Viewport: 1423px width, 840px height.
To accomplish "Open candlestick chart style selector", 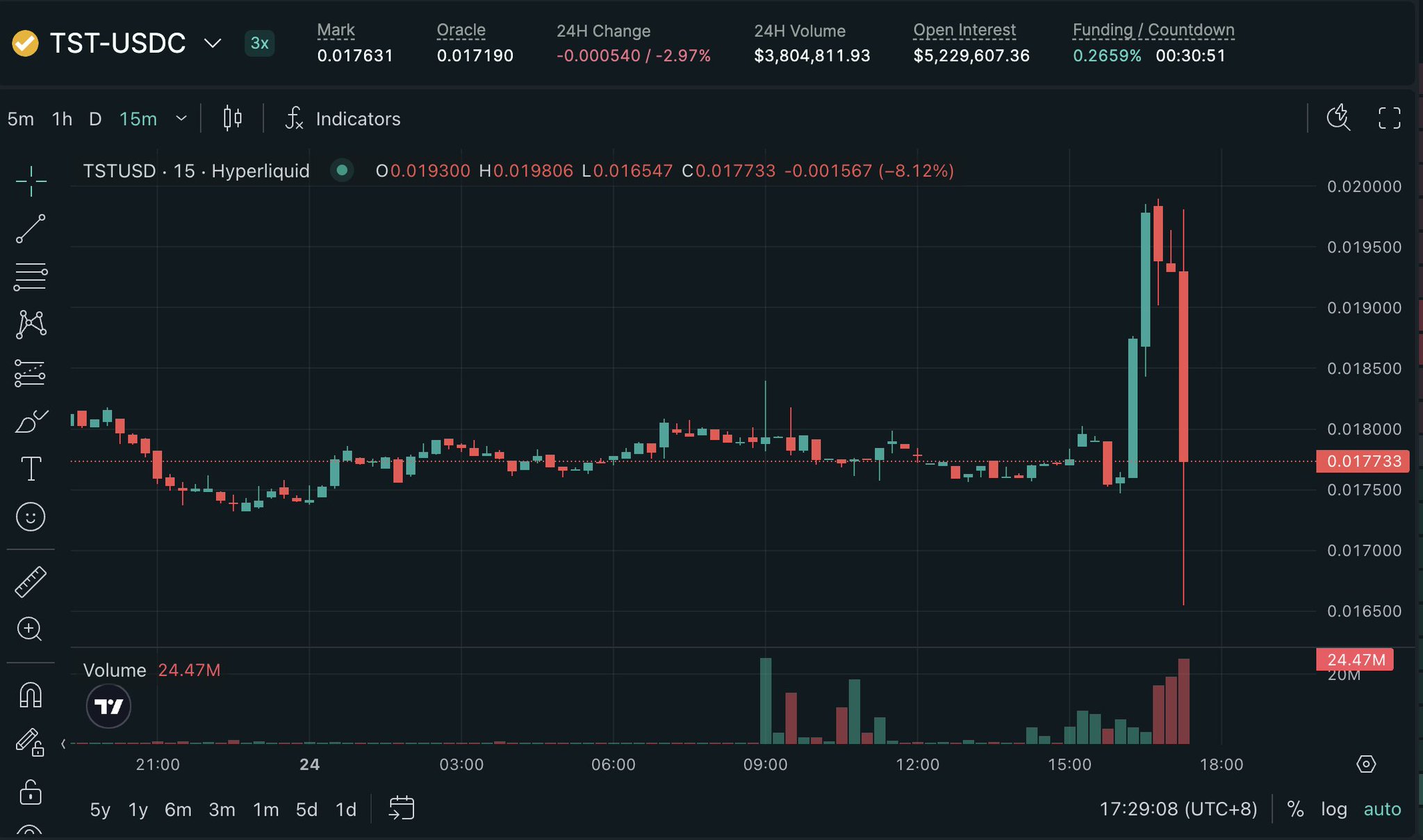I will tap(233, 119).
